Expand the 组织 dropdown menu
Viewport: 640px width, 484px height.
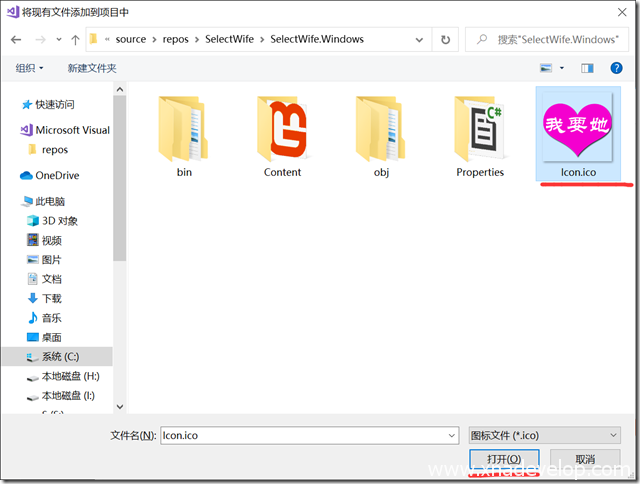click(30, 68)
